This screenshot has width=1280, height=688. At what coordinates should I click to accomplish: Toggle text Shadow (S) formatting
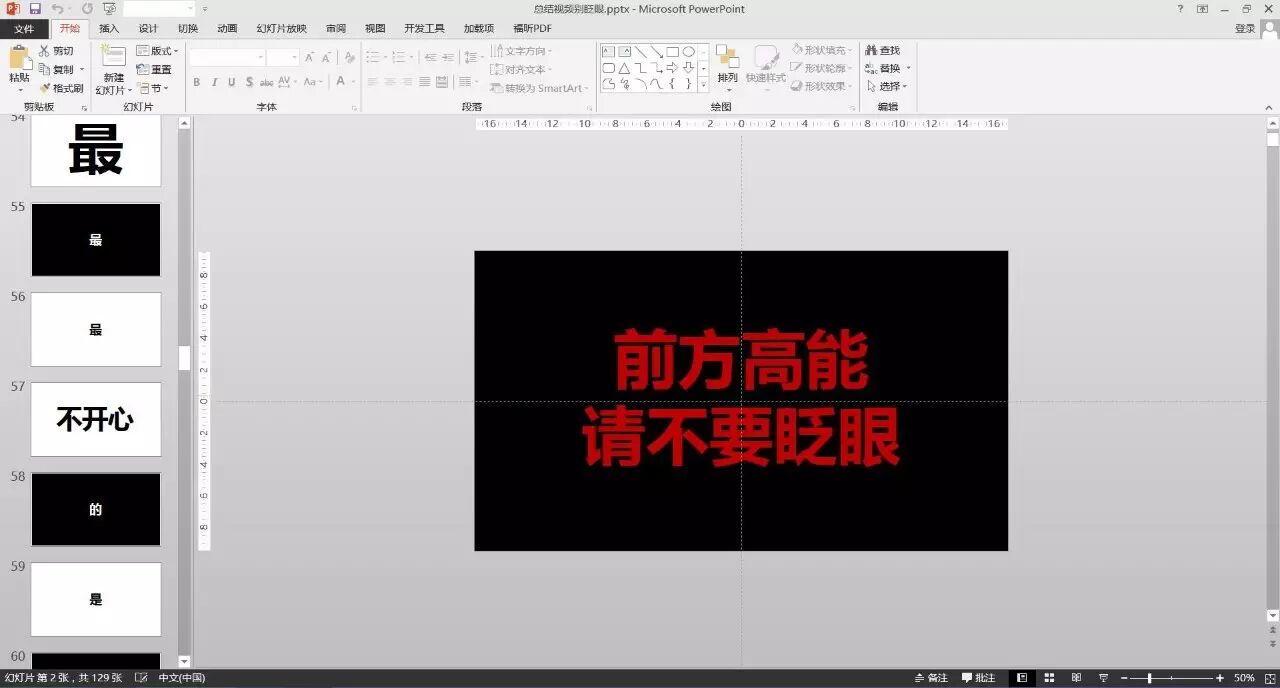pos(249,82)
